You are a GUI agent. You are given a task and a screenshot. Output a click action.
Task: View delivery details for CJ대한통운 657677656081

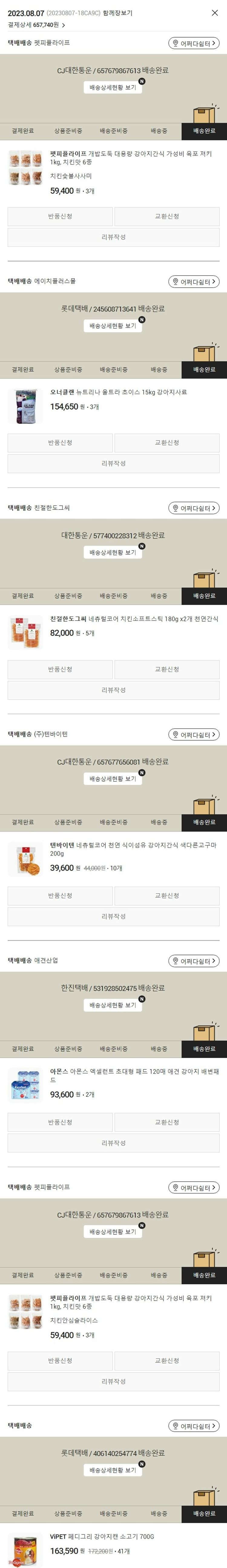[113, 778]
